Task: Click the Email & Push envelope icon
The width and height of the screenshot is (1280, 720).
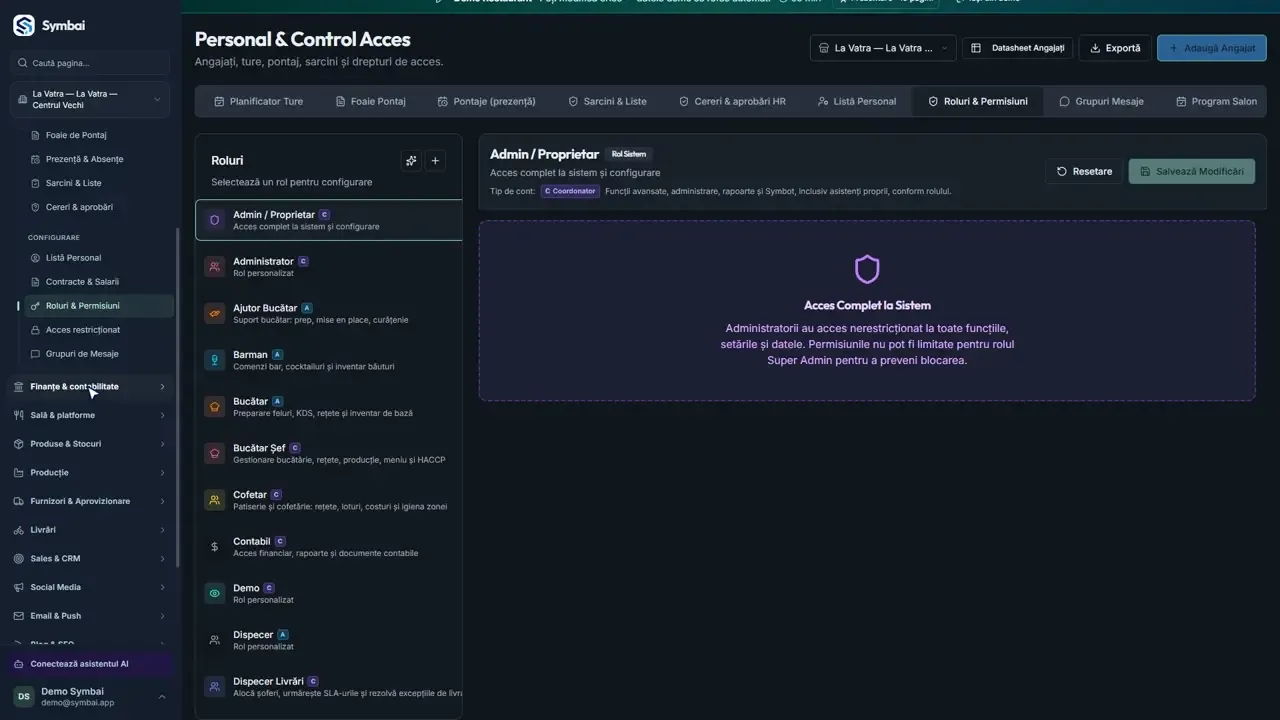Action: 20,616
